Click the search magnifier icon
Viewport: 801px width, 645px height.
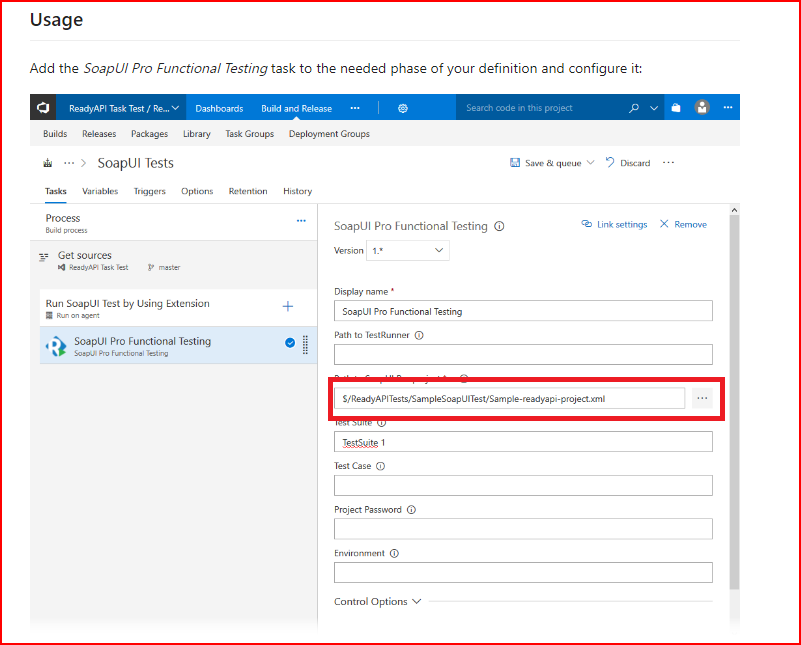click(x=633, y=108)
